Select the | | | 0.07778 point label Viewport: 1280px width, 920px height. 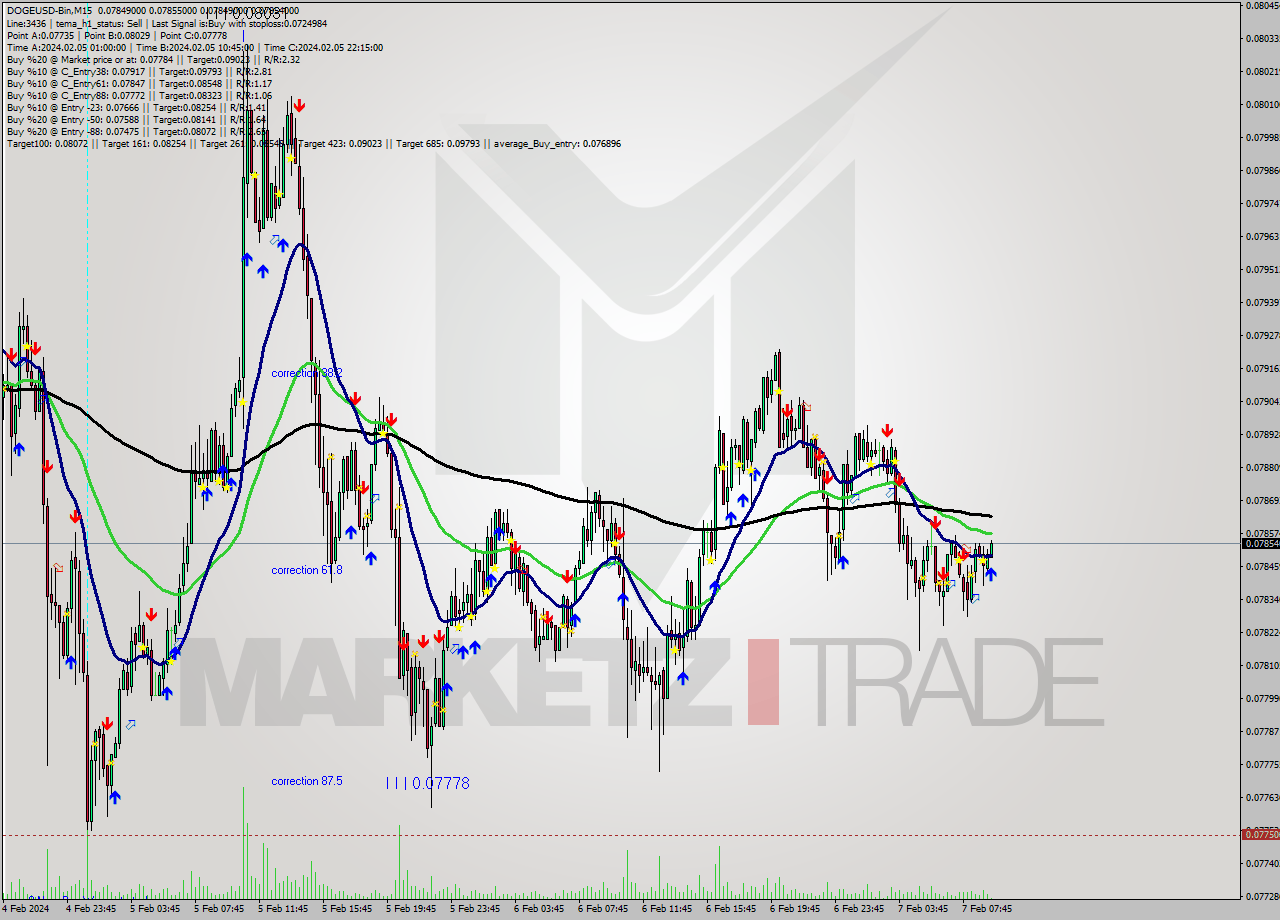click(x=427, y=783)
